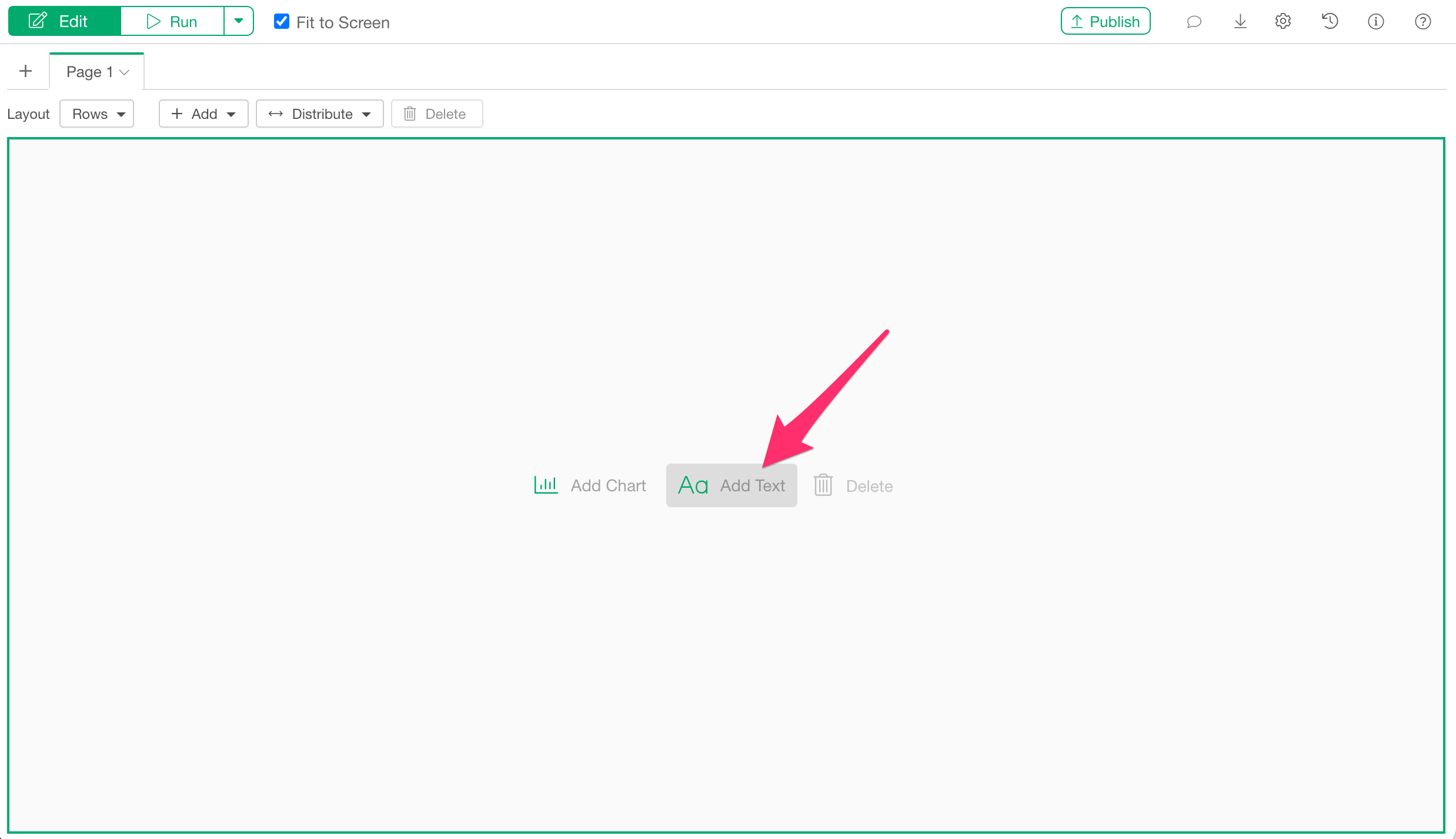This screenshot has height=839, width=1456.
Task: Open the comments speech bubble icon
Action: tap(1194, 22)
